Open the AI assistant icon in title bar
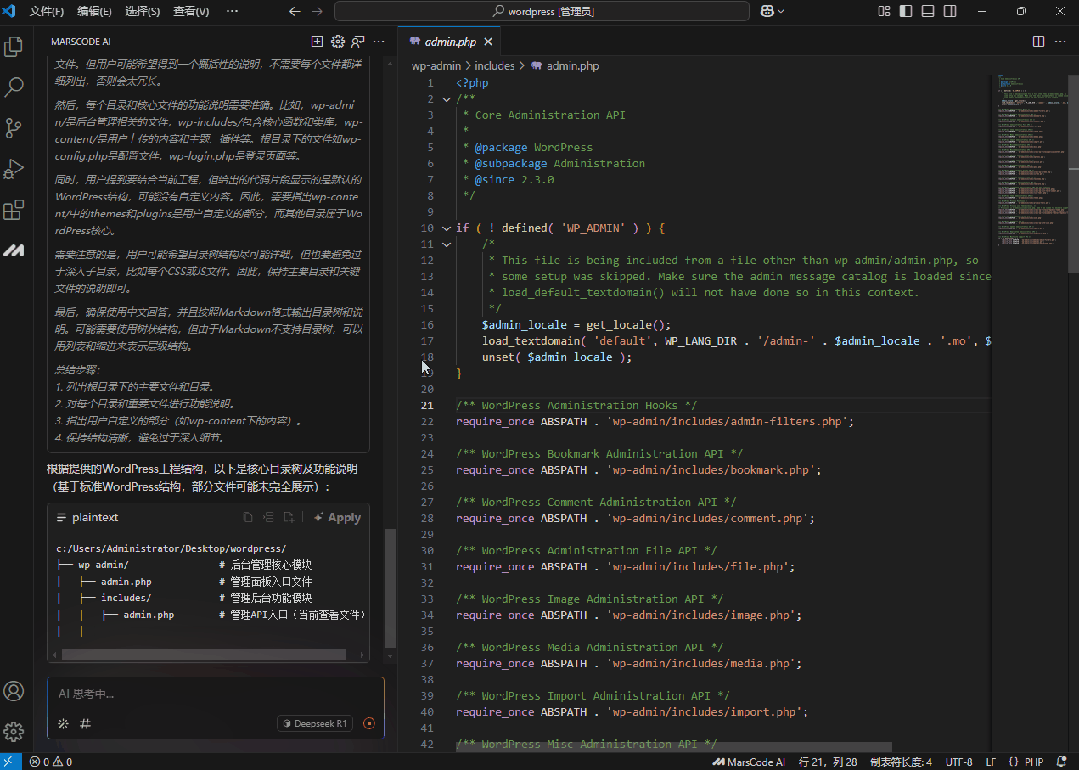 [767, 11]
